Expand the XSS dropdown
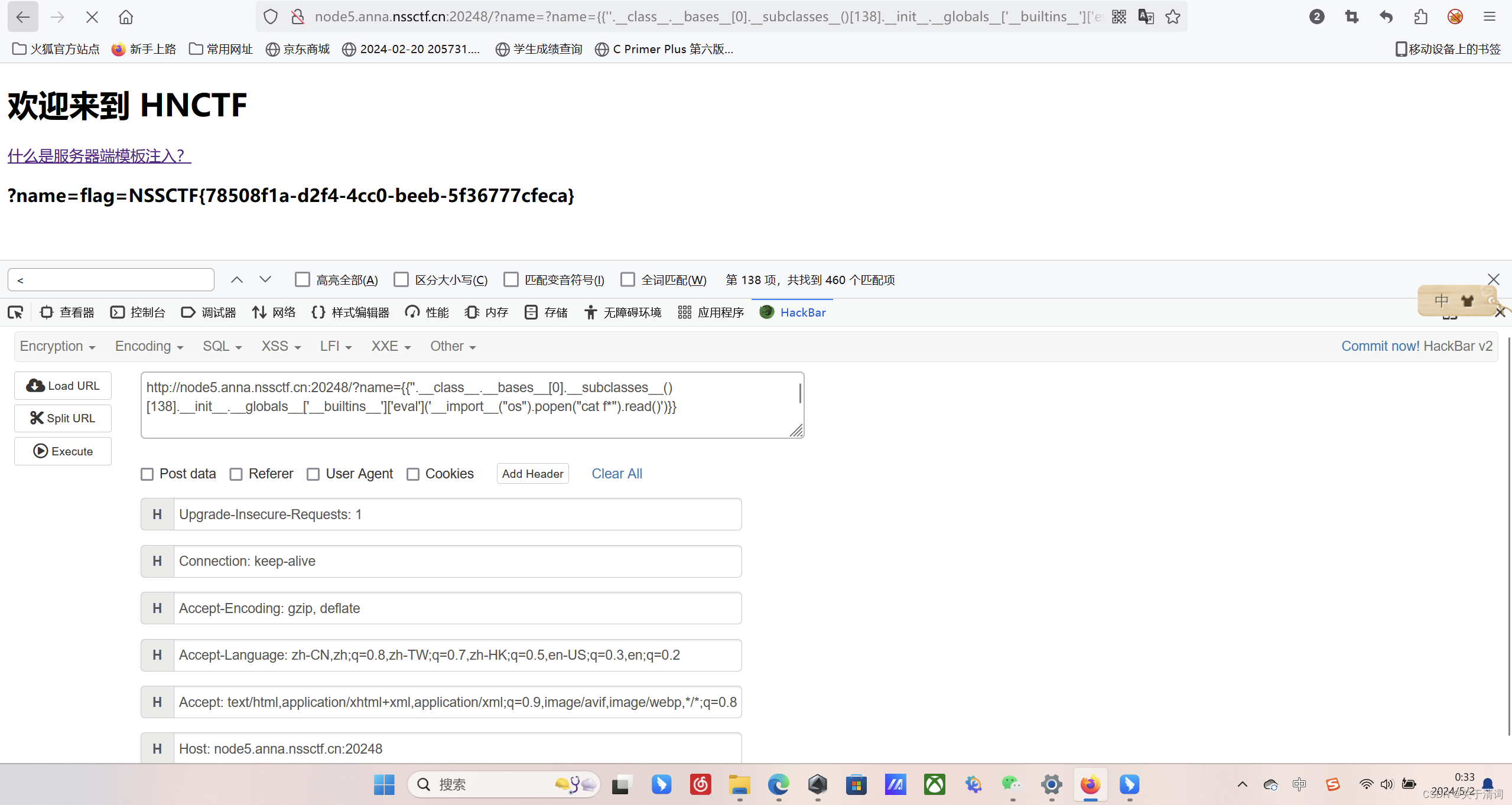This screenshot has height=805, width=1512. (281, 347)
